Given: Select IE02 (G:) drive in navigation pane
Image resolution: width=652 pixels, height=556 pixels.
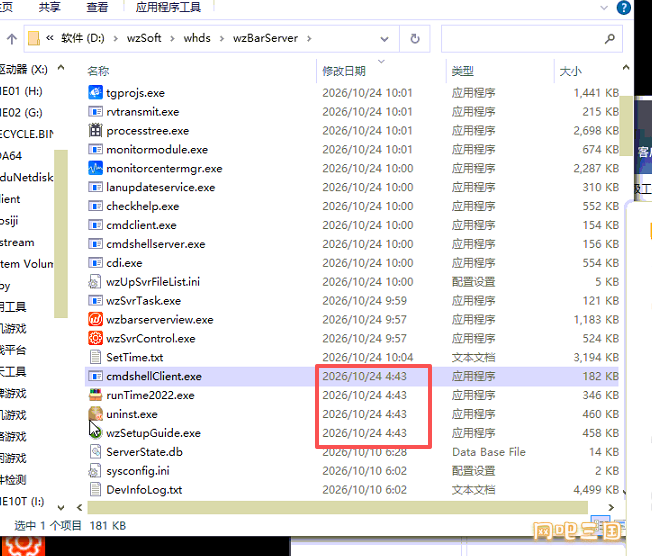Looking at the screenshot, I should pos(21,113).
